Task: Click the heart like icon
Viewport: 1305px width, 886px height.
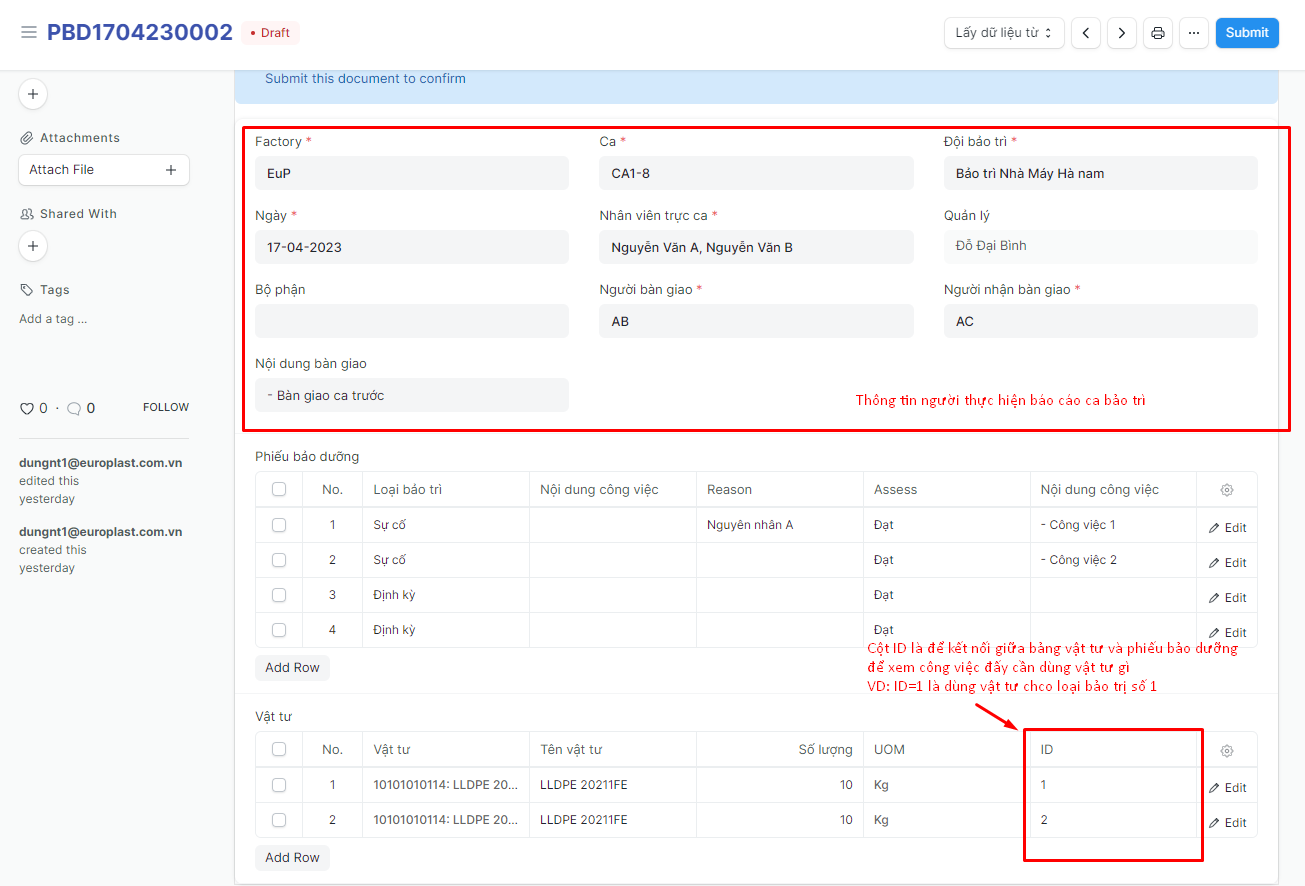Action: (27, 408)
